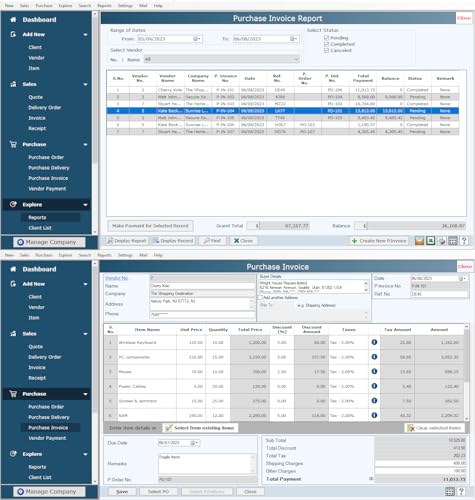
Task: Open Reports menu in the top menu bar
Action: tap(105, 6)
